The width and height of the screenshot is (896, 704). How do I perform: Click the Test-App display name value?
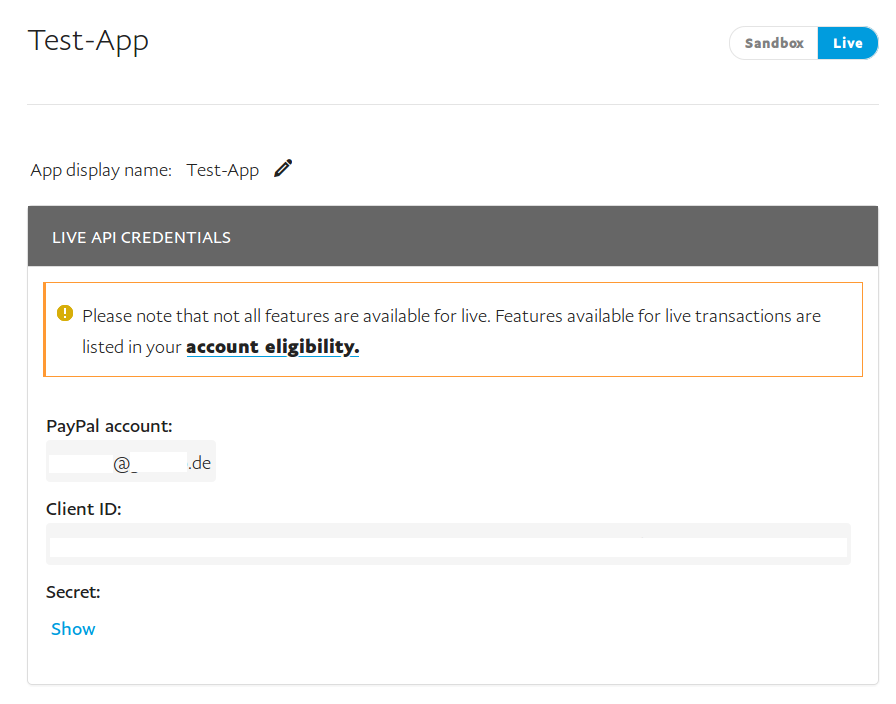222,170
